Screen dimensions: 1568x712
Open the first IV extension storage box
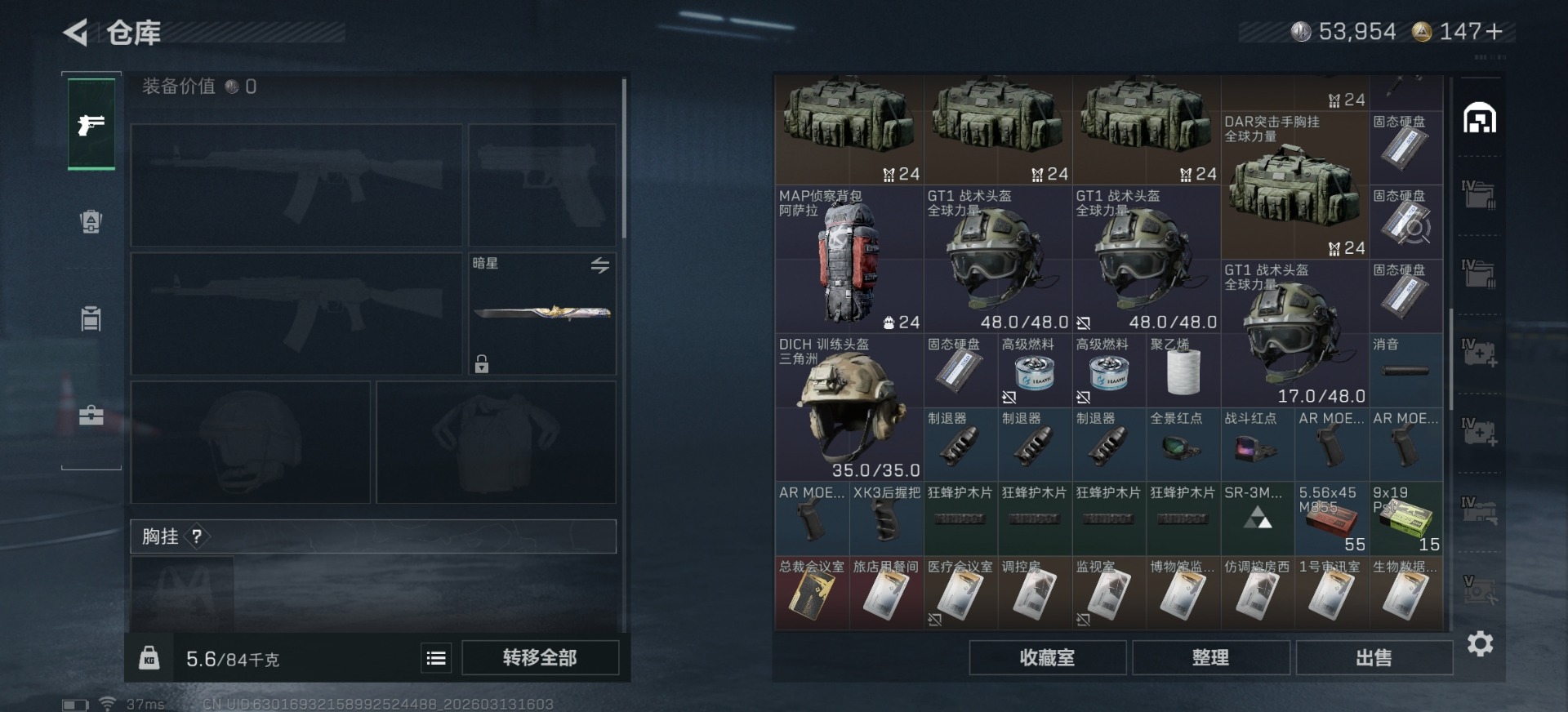1479,197
